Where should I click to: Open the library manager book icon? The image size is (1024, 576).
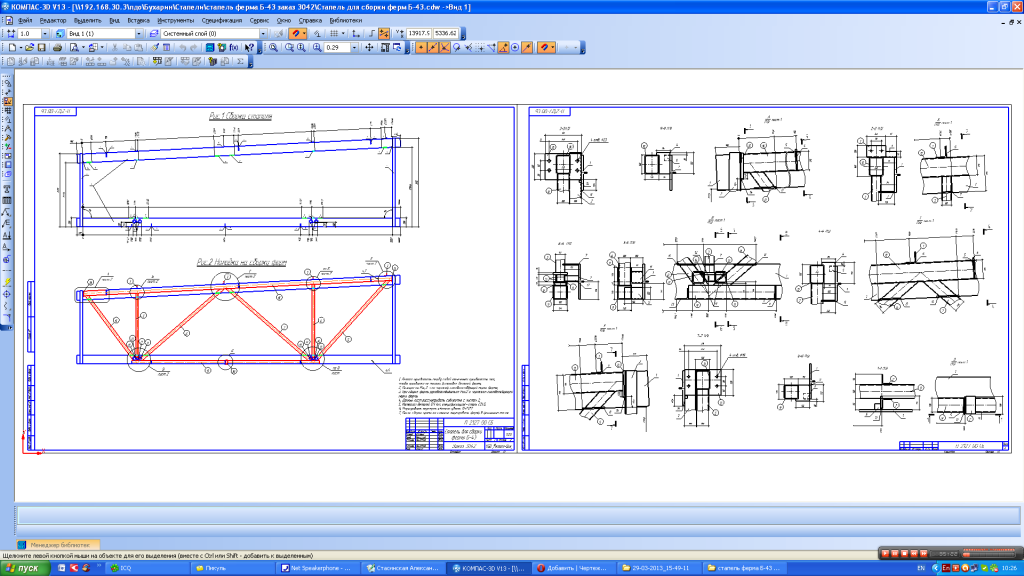point(210,48)
